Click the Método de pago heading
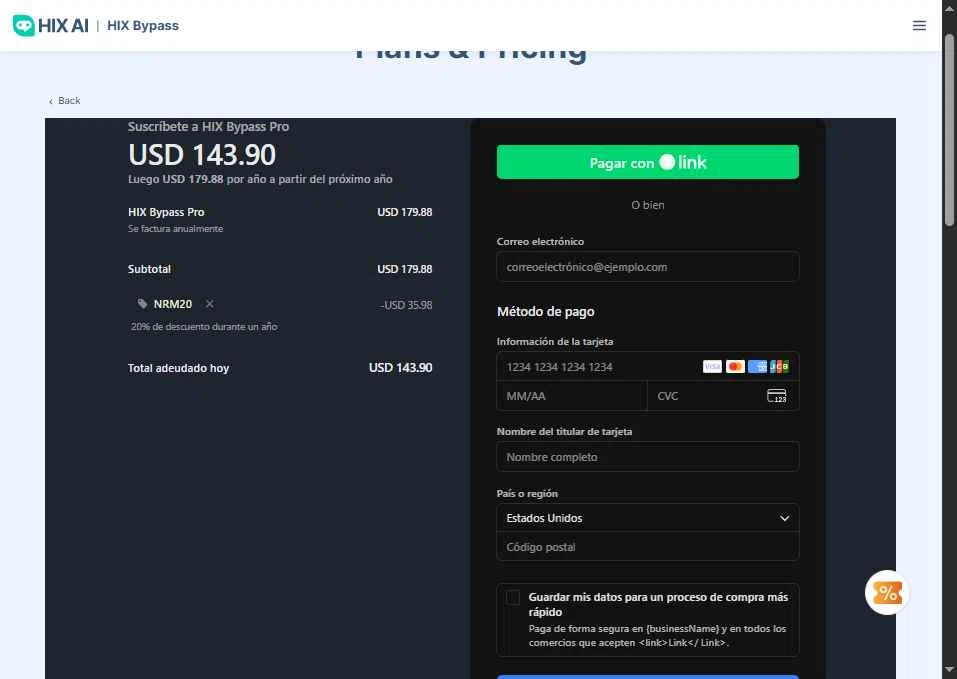The width and height of the screenshot is (957, 679). (546, 312)
